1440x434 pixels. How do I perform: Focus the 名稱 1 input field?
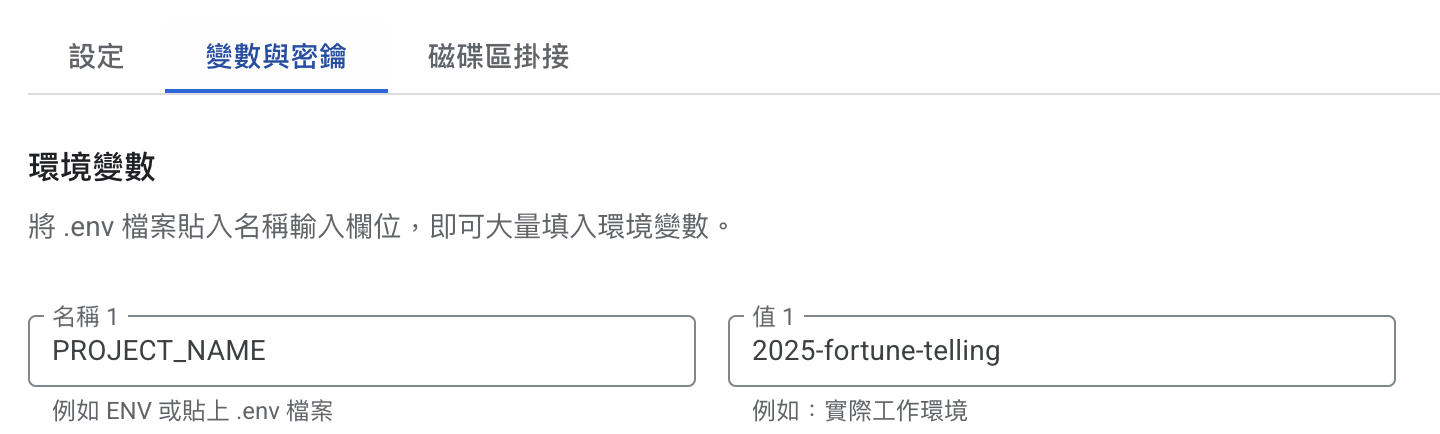(362, 351)
